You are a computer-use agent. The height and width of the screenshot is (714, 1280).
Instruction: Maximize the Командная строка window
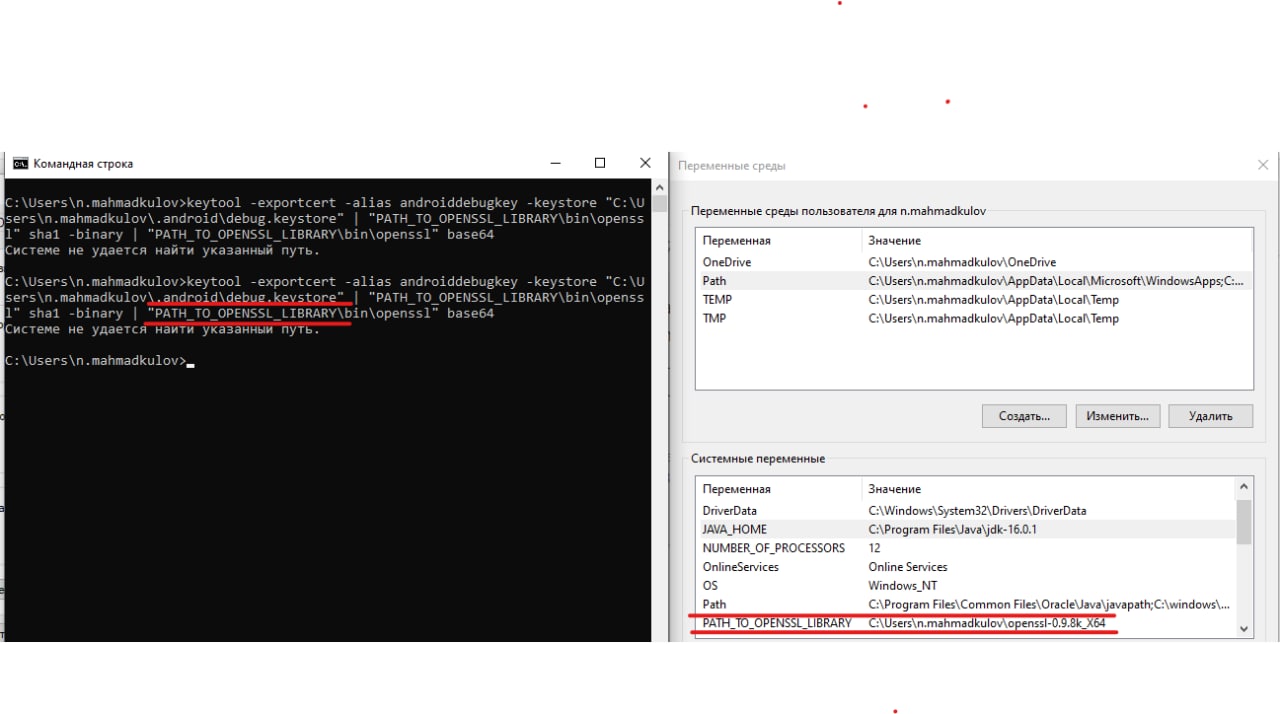(600, 163)
